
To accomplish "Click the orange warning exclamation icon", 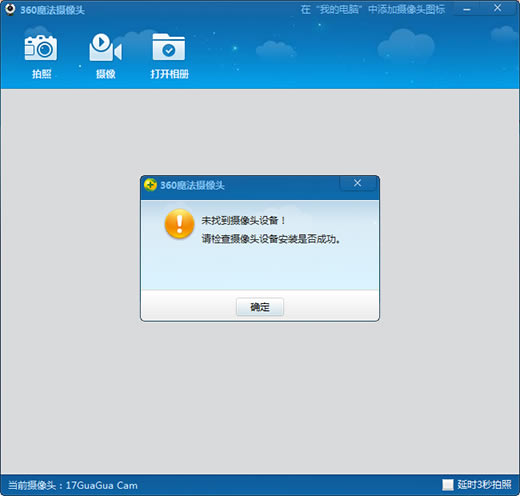I will (179, 223).
